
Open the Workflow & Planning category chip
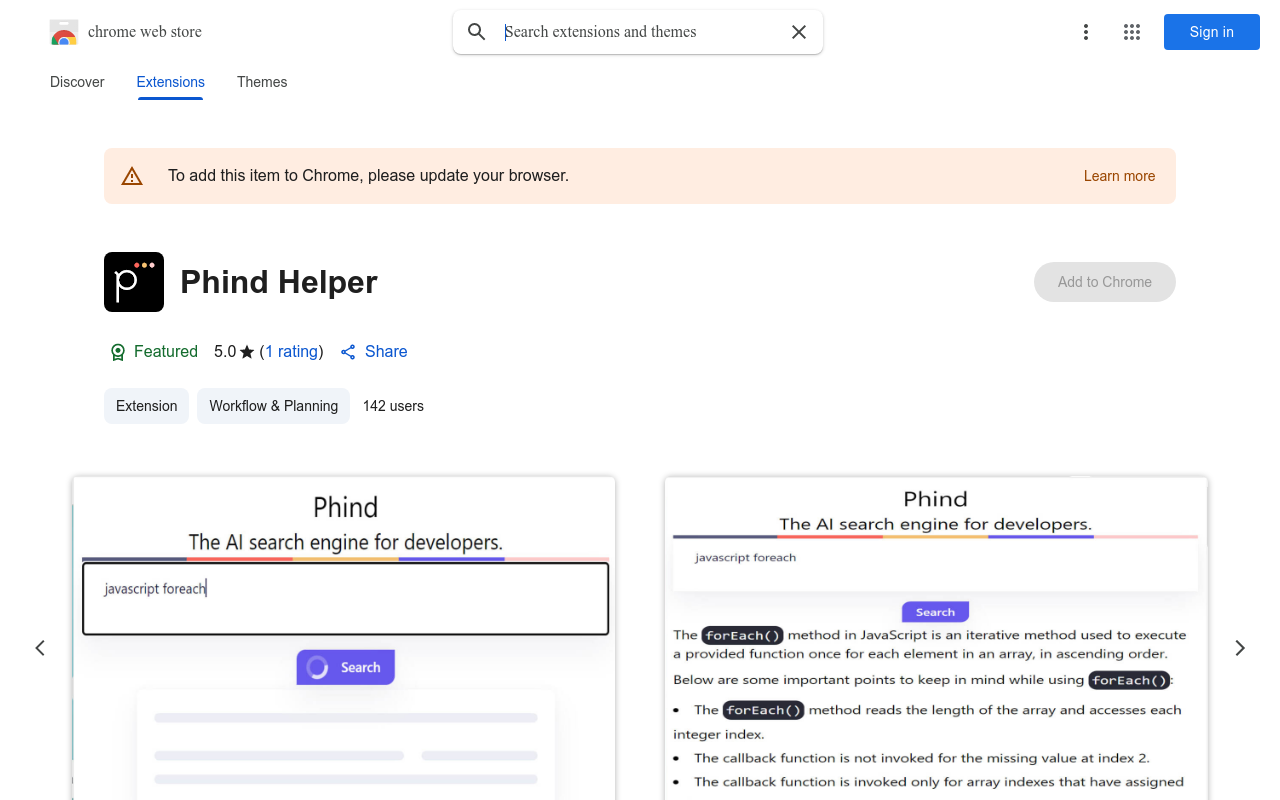[273, 406]
